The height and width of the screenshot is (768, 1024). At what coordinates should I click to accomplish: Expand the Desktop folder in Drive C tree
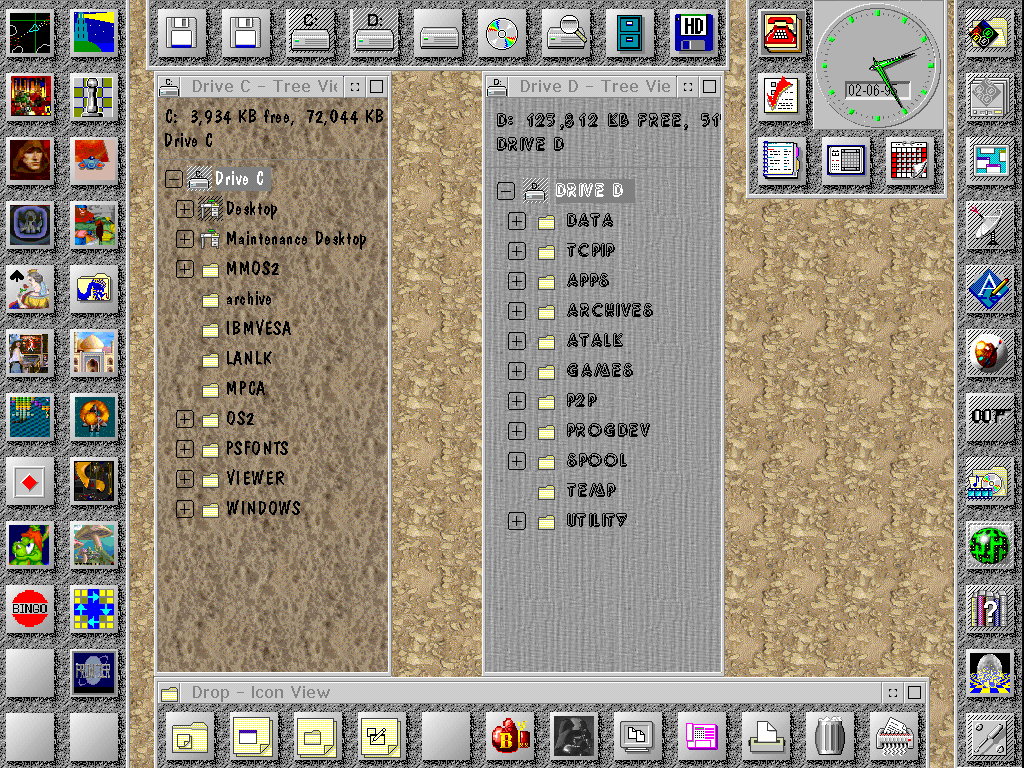184,209
